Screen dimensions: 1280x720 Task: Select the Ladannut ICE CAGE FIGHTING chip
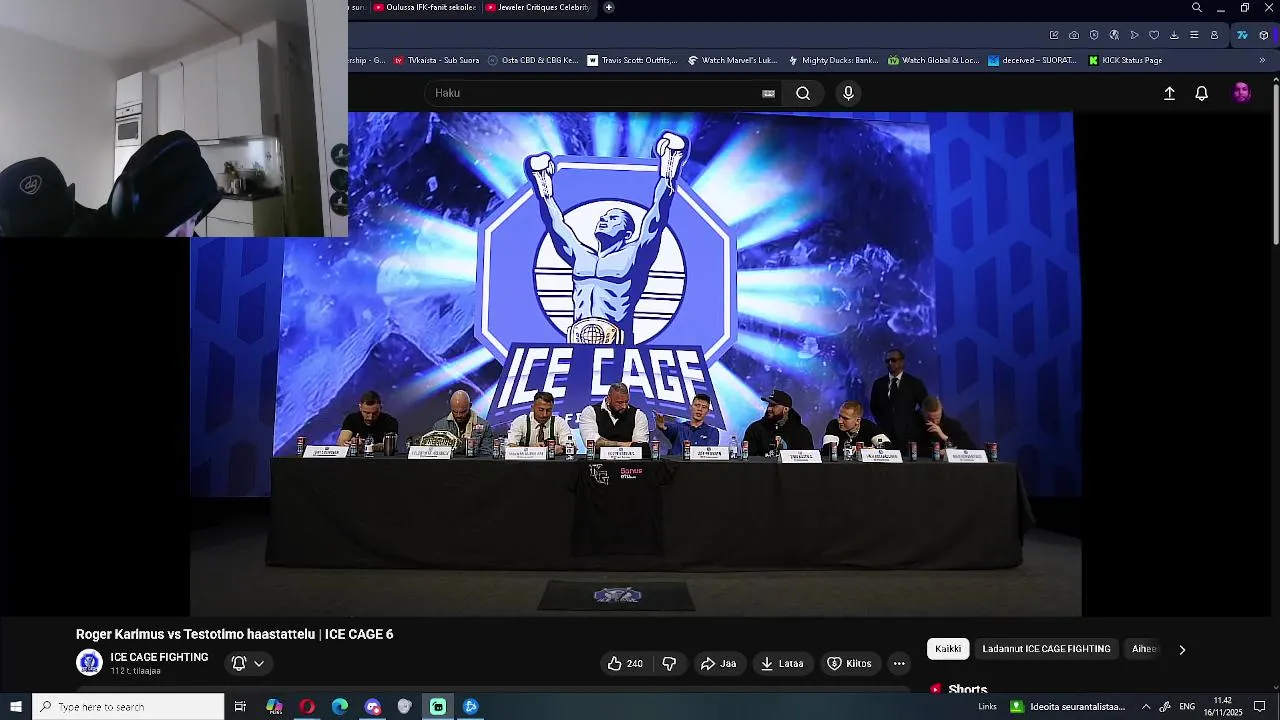1046,649
